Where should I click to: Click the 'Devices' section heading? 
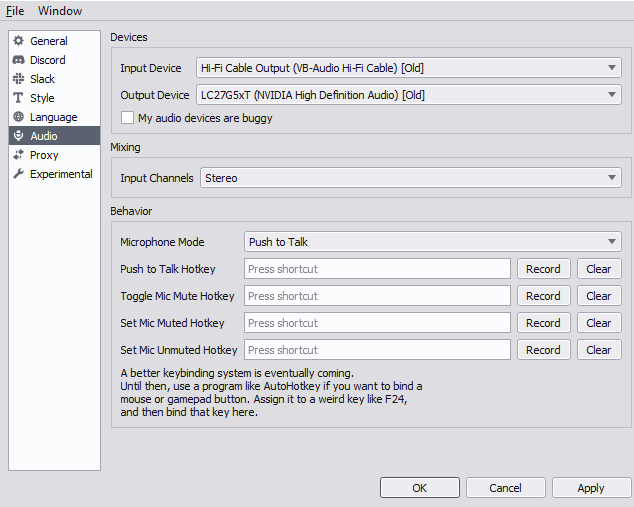click(x=129, y=37)
